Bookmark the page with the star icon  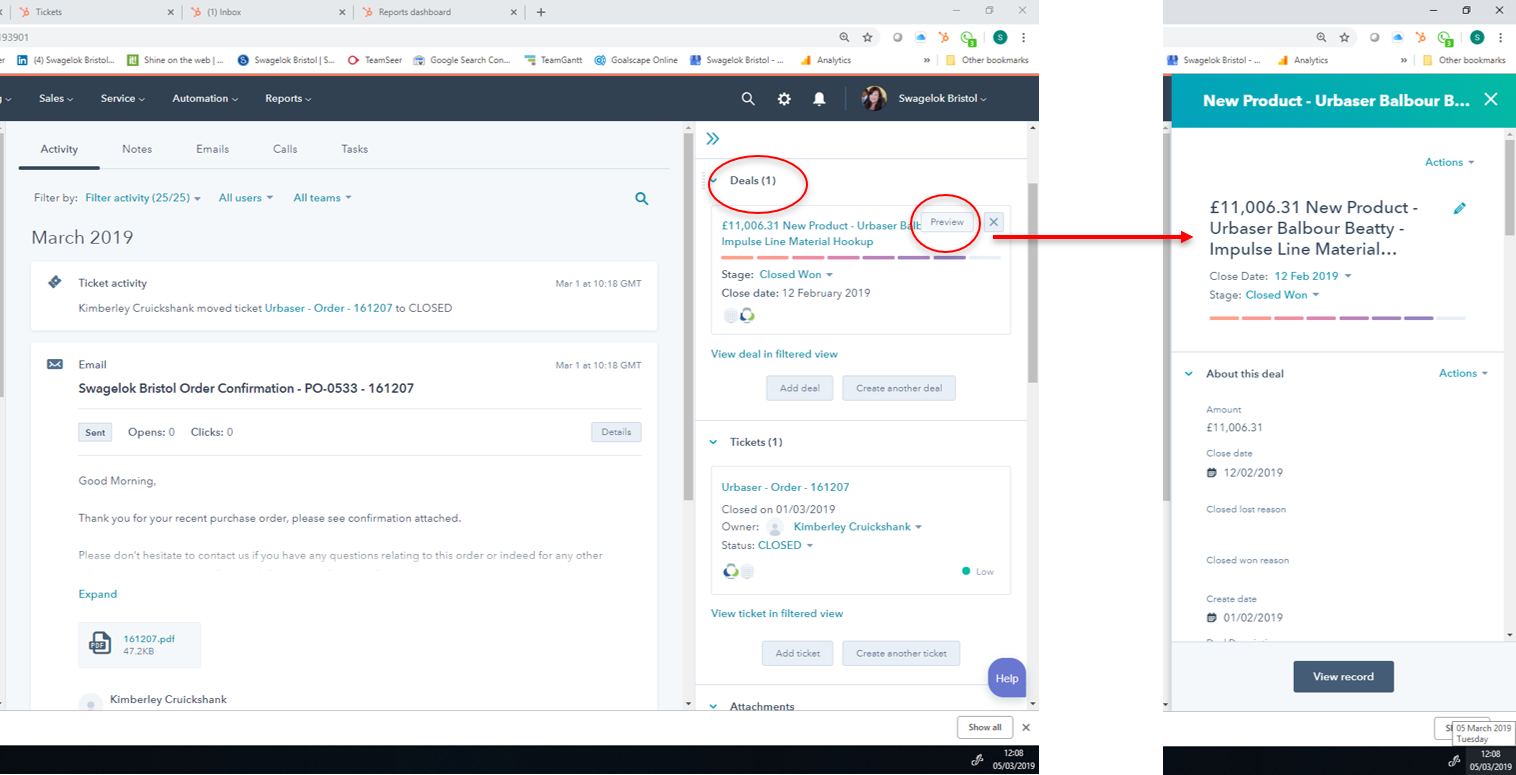[x=867, y=37]
